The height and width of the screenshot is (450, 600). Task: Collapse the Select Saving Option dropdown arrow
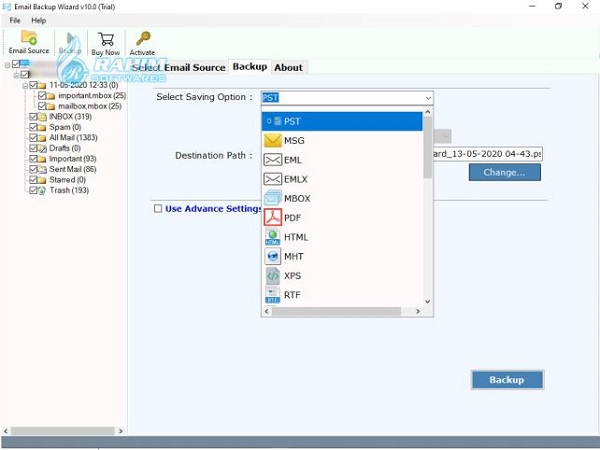(428, 98)
